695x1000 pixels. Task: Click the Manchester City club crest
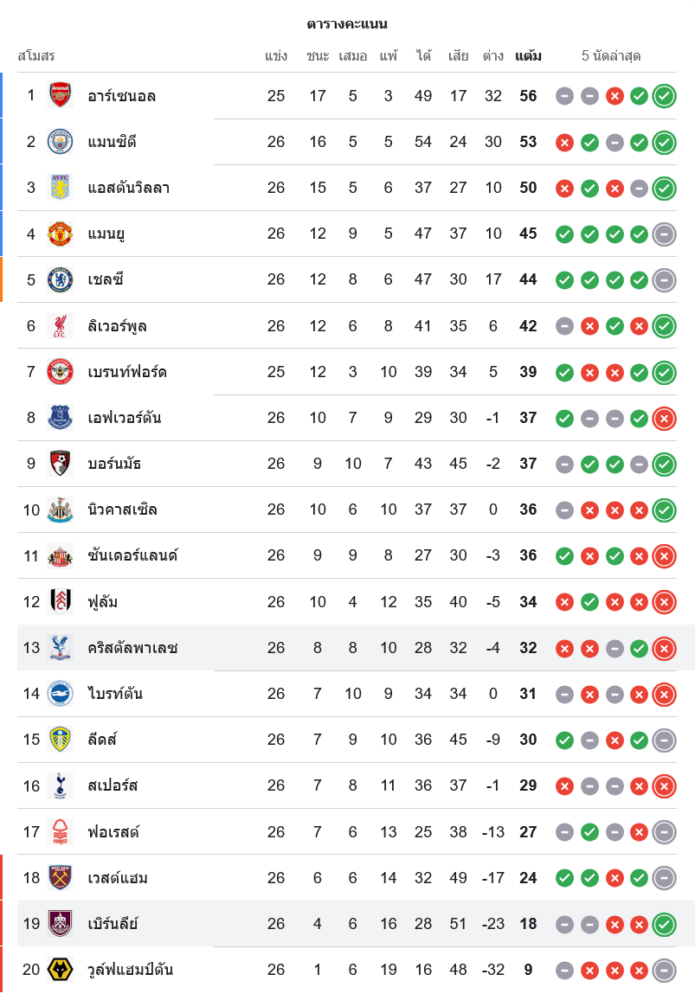point(61,141)
